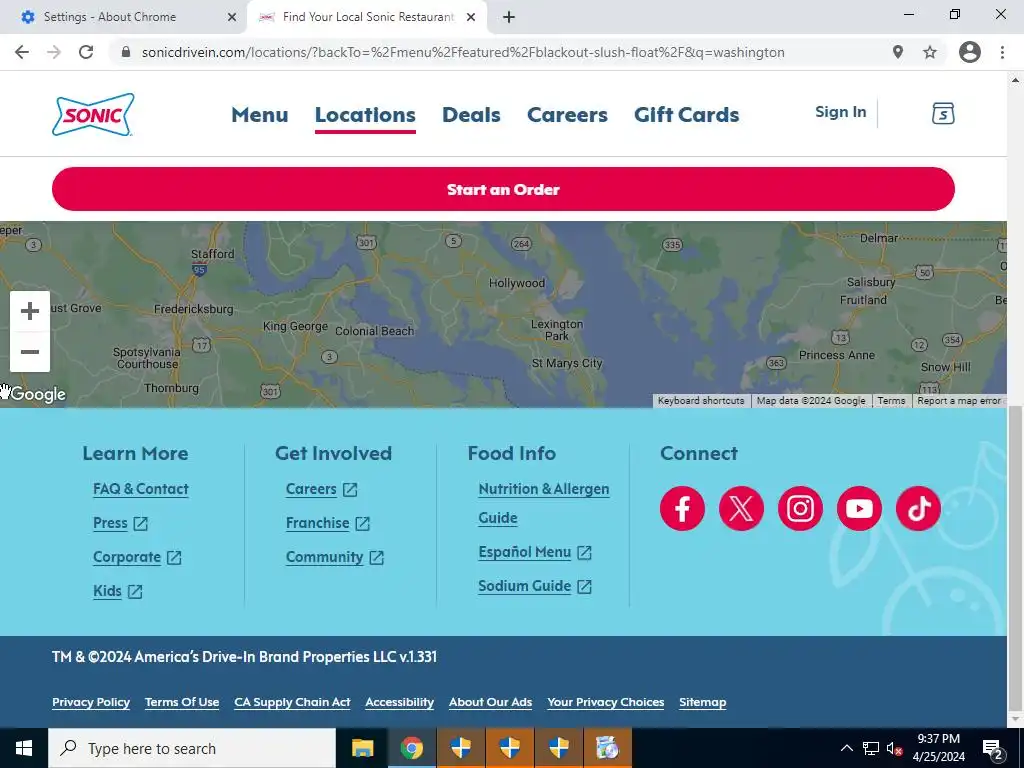Screen dimensions: 1024x768
Task: Open Chrome profile avatar
Action: click(x=970, y=52)
